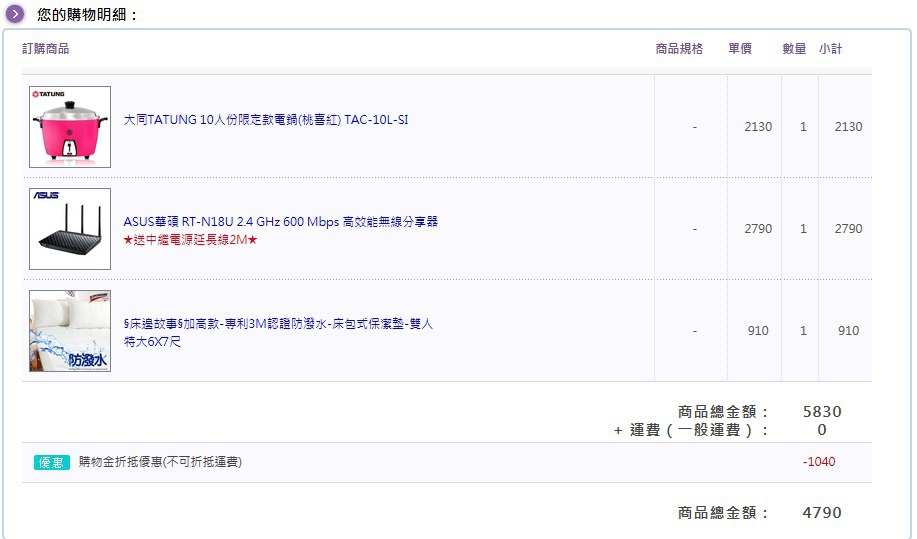Click the purple arrow icon beside 您的購物明細
Screen dimensions: 917x539
(15, 13)
